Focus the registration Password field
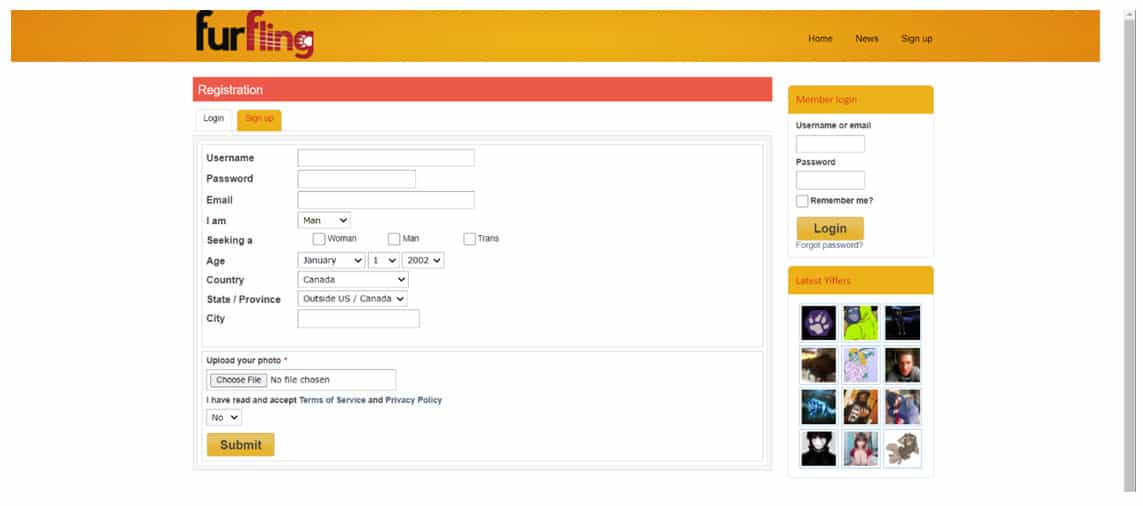Viewport: 1143px width, 506px height. [356, 179]
